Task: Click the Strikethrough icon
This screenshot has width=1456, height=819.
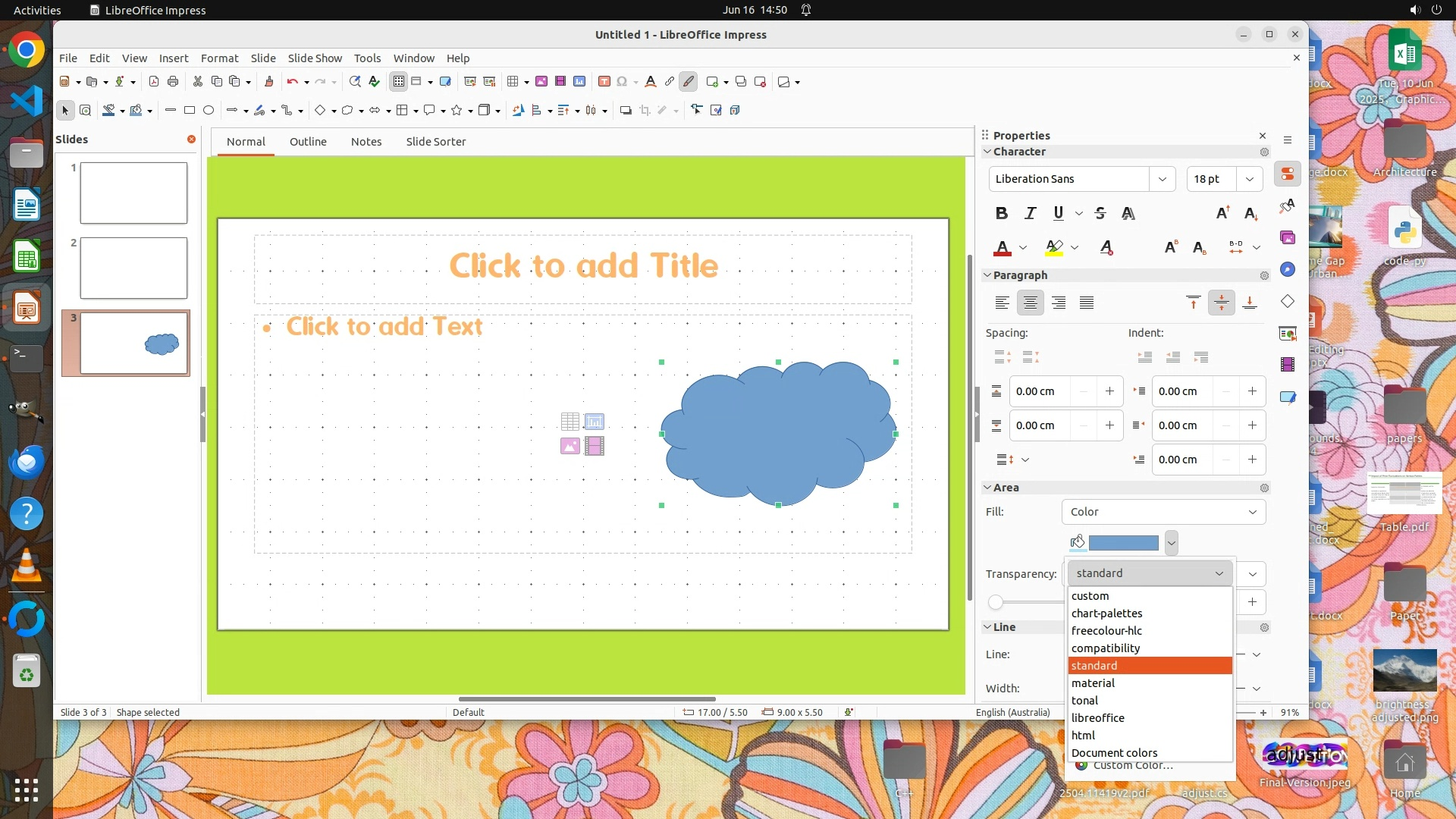Action: (x=1100, y=213)
